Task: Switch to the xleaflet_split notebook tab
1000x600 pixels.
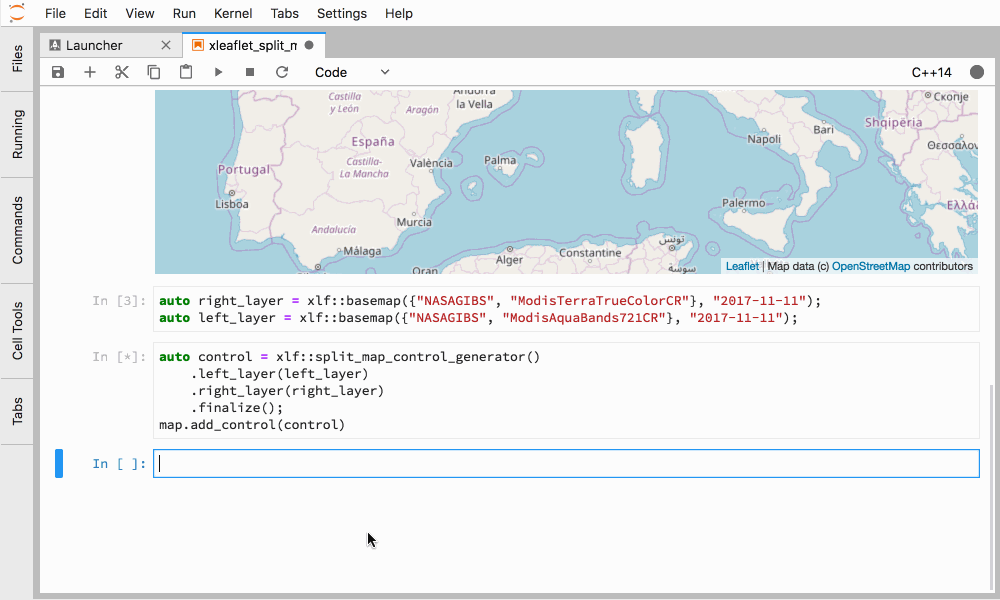Action: coord(254,45)
